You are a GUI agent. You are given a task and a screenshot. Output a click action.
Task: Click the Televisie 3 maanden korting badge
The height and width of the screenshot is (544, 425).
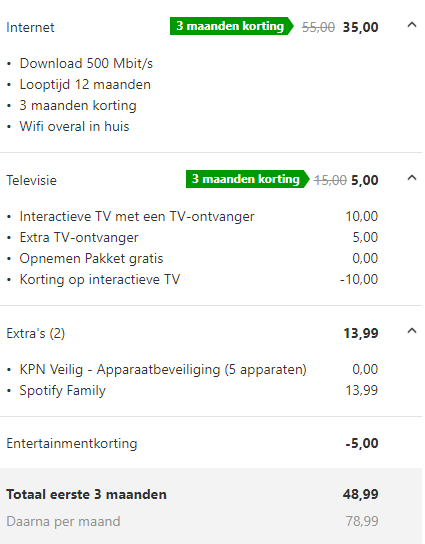pyautogui.click(x=248, y=179)
